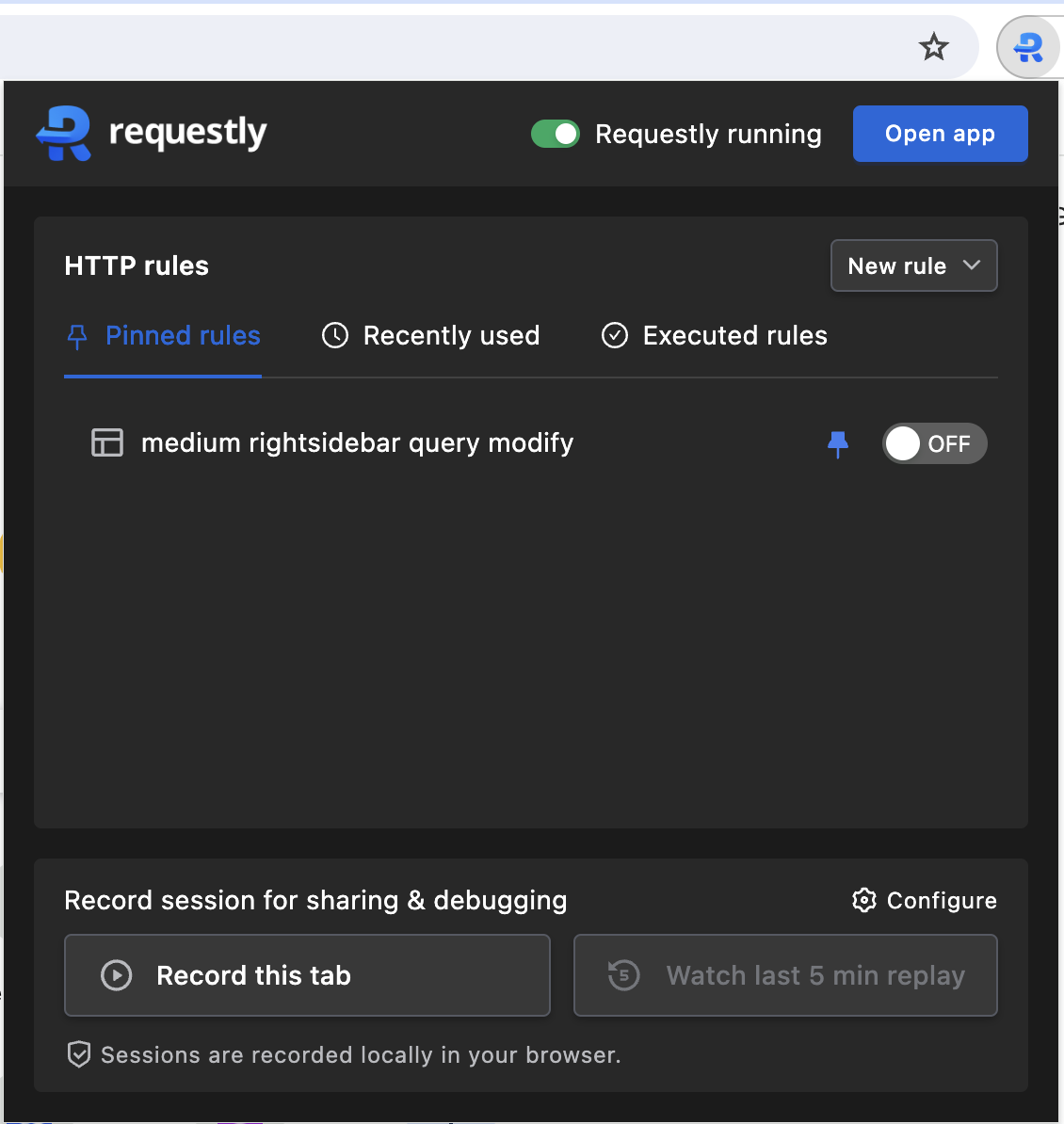
Task: Open session recording Configure settings gear
Action: point(863,900)
